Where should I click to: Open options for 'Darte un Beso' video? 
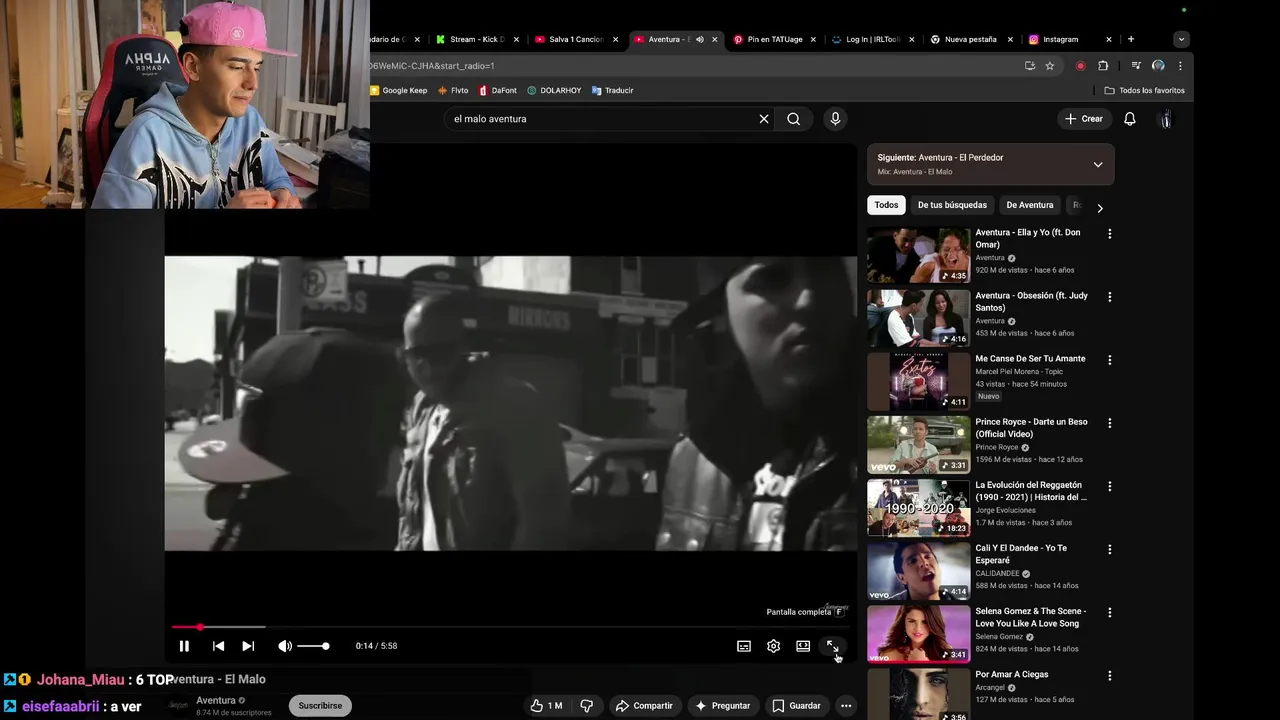click(1109, 423)
